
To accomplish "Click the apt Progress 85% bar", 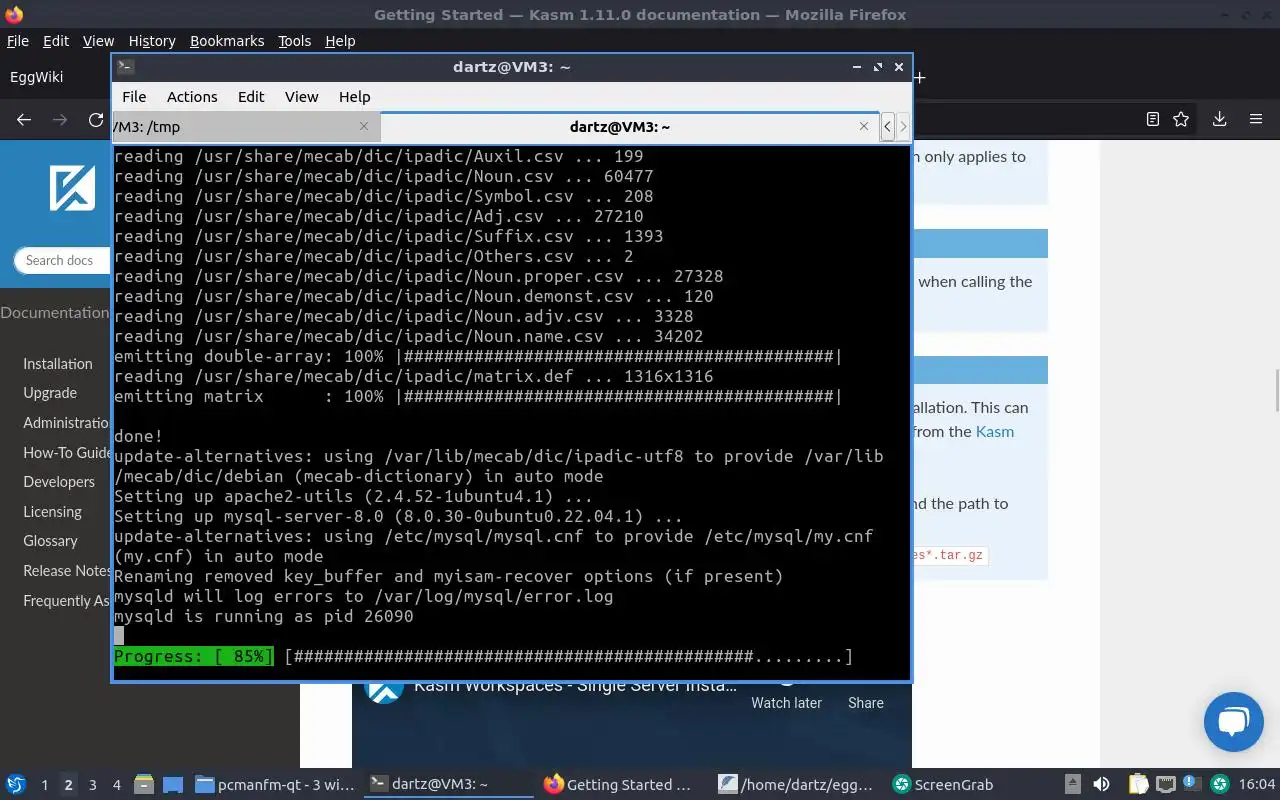I will tap(484, 657).
